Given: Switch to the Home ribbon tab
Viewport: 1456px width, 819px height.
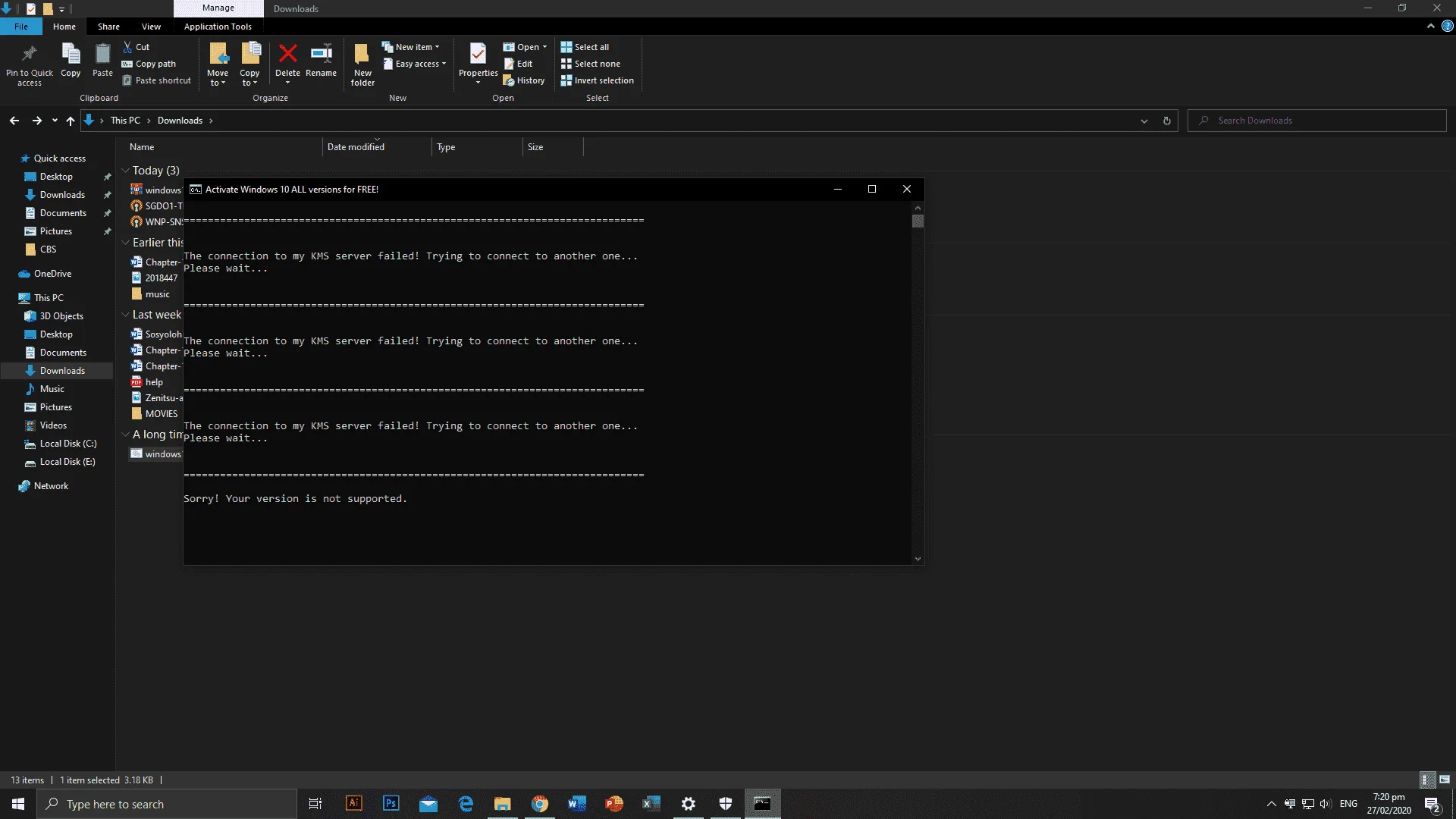Looking at the screenshot, I should [x=64, y=27].
